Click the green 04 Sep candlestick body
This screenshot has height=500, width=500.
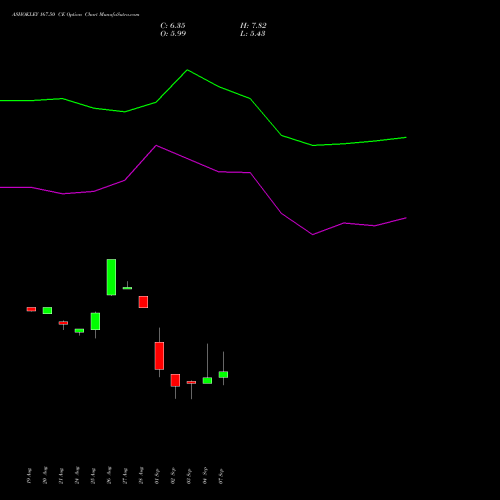207,381
